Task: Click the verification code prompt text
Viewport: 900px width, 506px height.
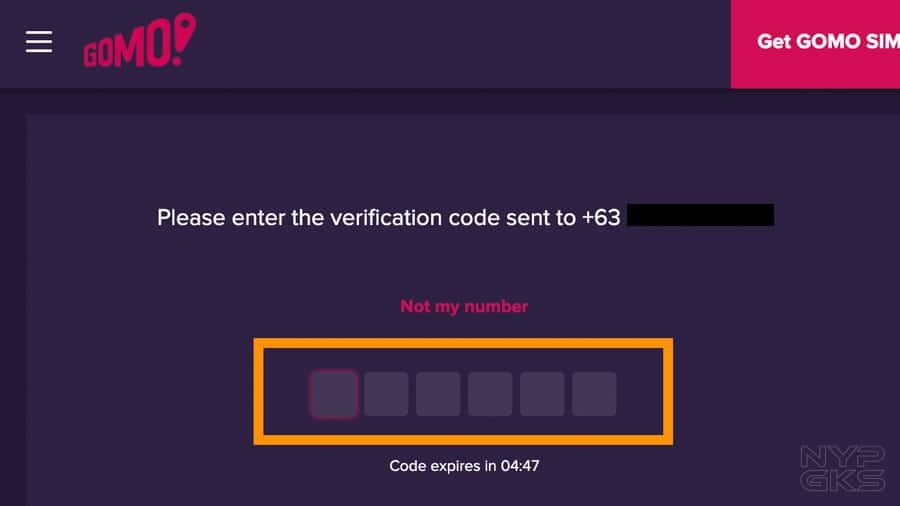Action: point(389,218)
